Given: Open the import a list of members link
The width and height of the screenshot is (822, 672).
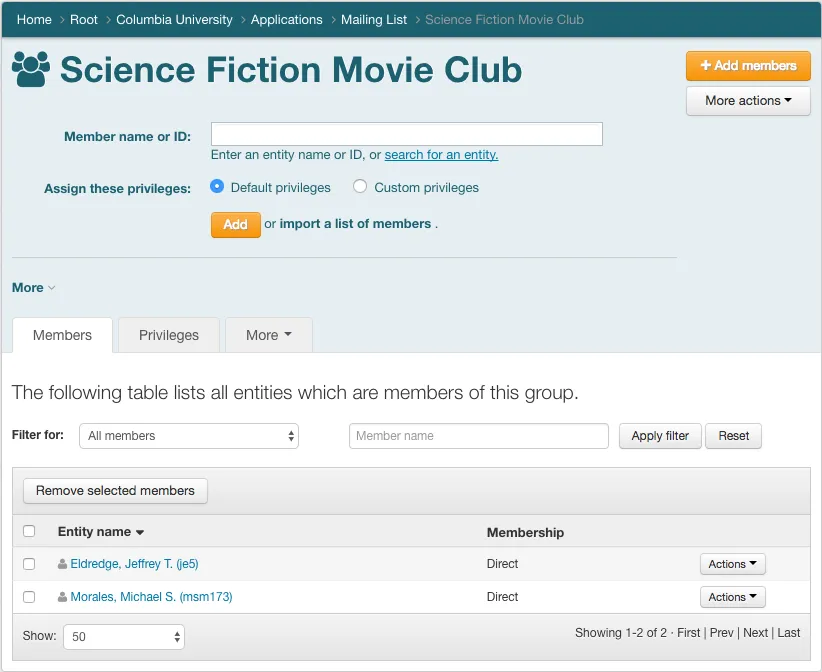Looking at the screenshot, I should [355, 224].
